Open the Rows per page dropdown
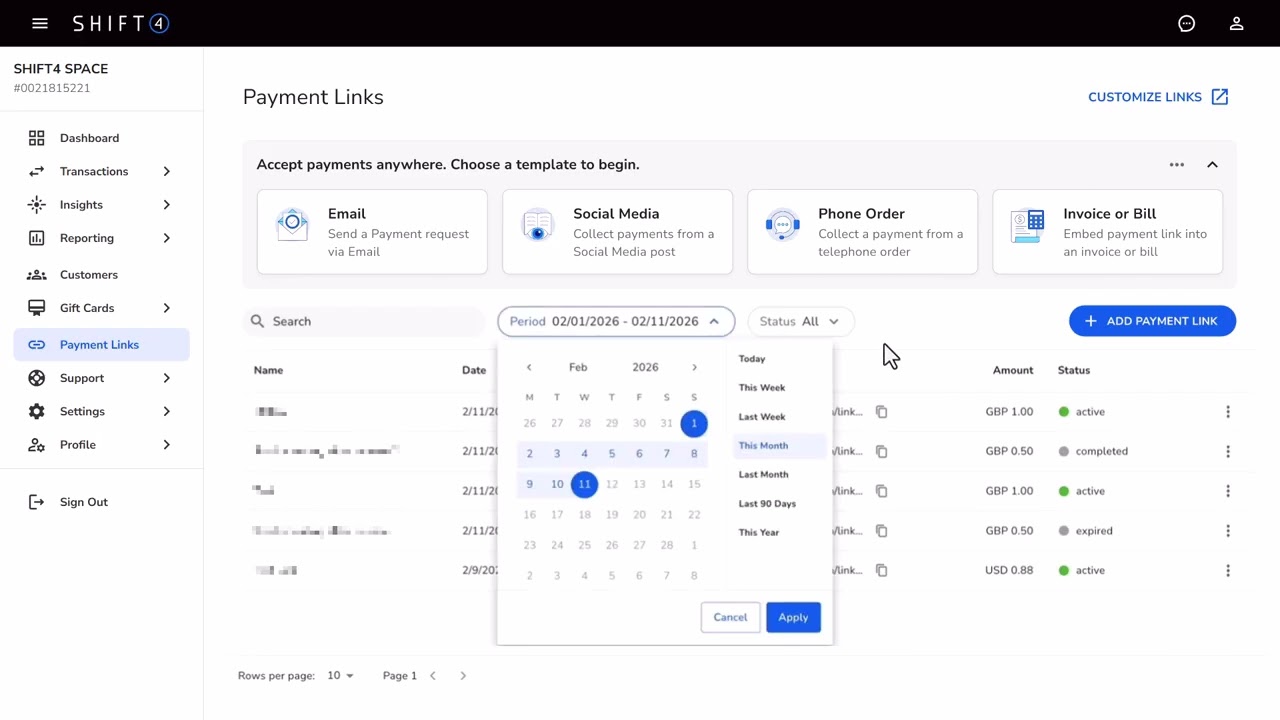The width and height of the screenshot is (1280, 720). pyautogui.click(x=341, y=676)
